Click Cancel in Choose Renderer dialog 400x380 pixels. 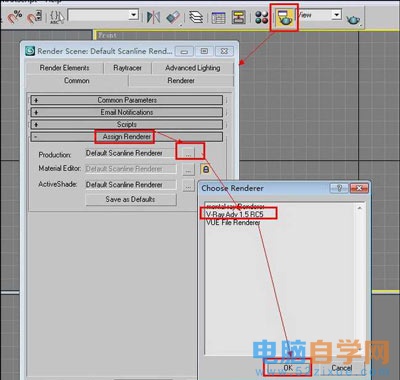(341, 368)
